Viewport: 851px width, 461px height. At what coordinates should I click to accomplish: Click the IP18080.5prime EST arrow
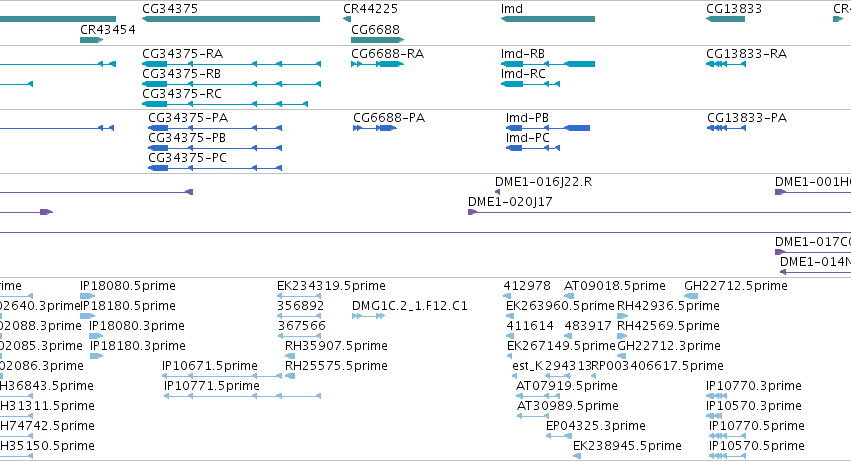point(87,296)
